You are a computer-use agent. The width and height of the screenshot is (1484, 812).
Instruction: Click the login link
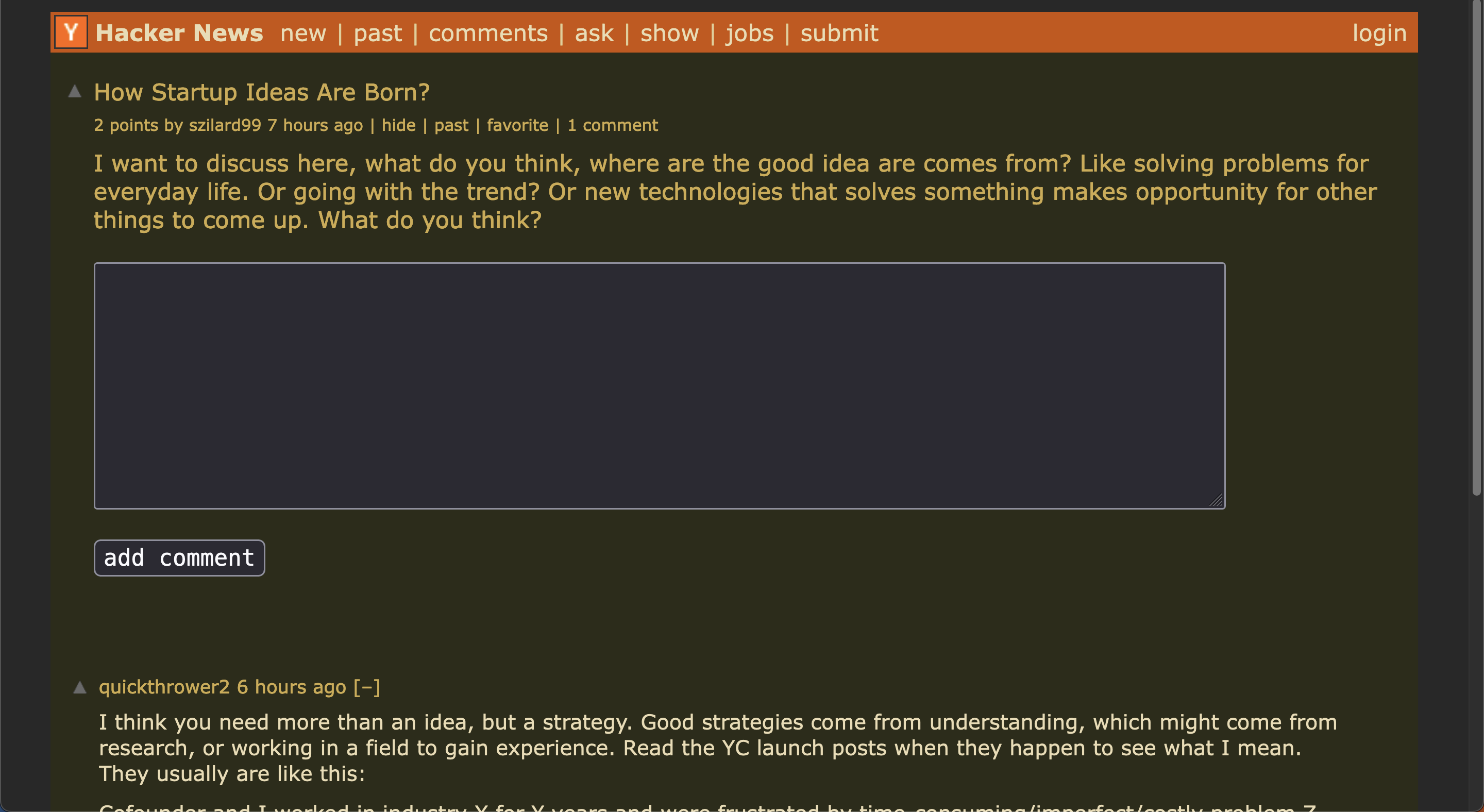(x=1378, y=33)
